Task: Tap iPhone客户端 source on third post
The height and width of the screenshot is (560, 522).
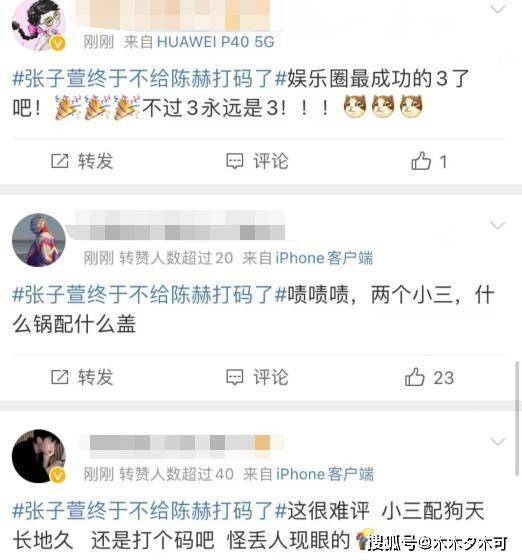Action: click(x=325, y=474)
